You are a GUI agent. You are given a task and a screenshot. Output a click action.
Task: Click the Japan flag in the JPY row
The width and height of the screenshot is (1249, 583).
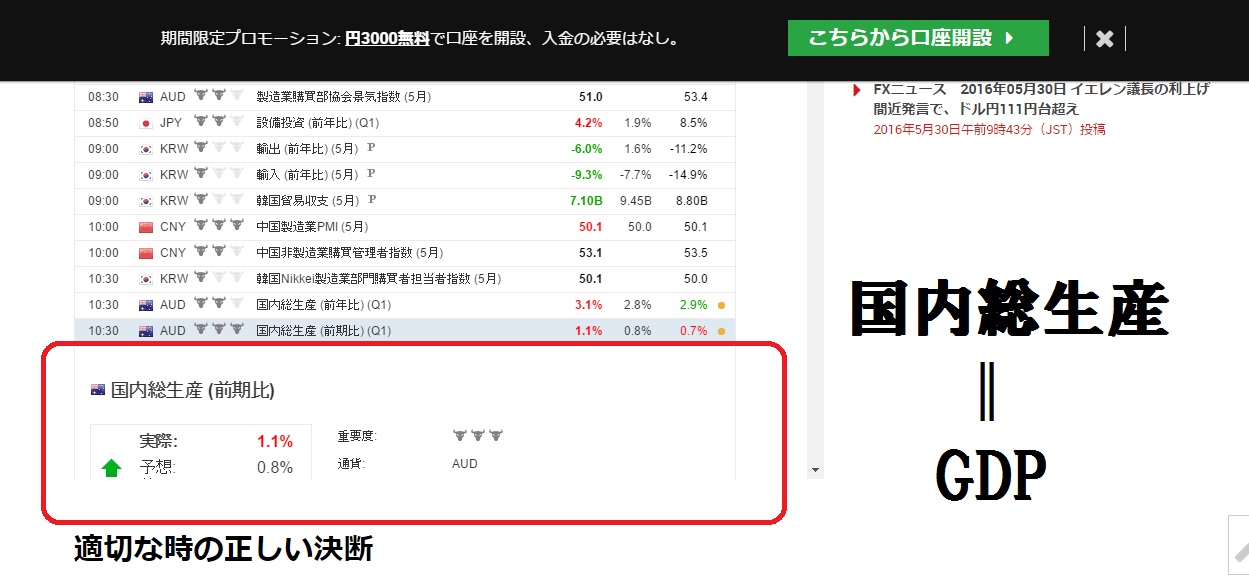click(x=145, y=123)
